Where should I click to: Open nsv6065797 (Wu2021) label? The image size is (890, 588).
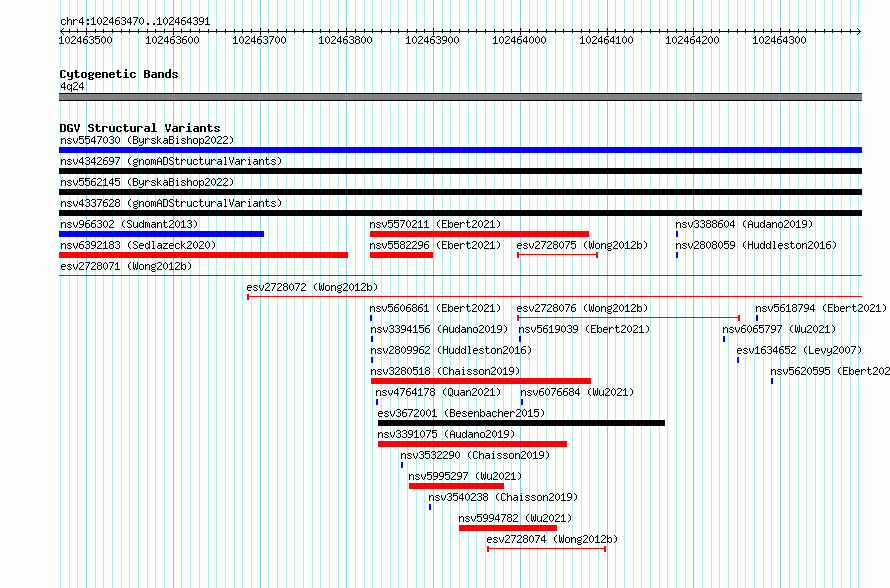coord(779,329)
